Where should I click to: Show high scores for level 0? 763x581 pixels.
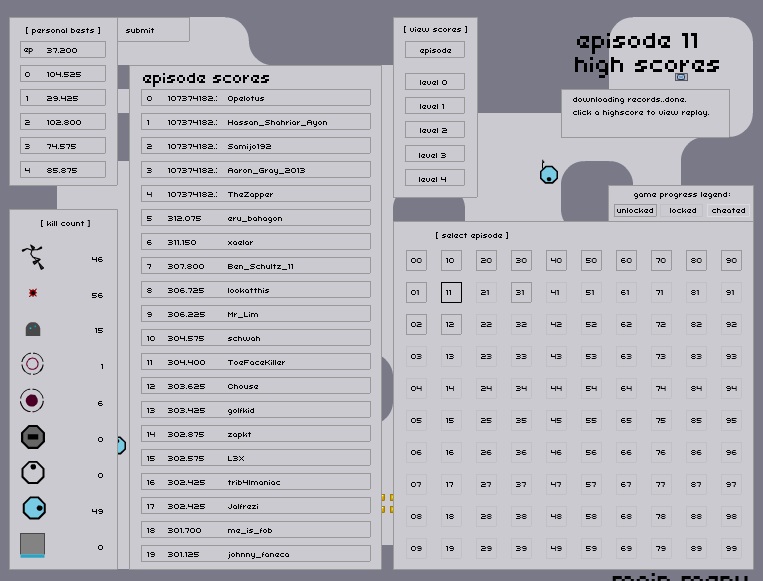coord(434,82)
